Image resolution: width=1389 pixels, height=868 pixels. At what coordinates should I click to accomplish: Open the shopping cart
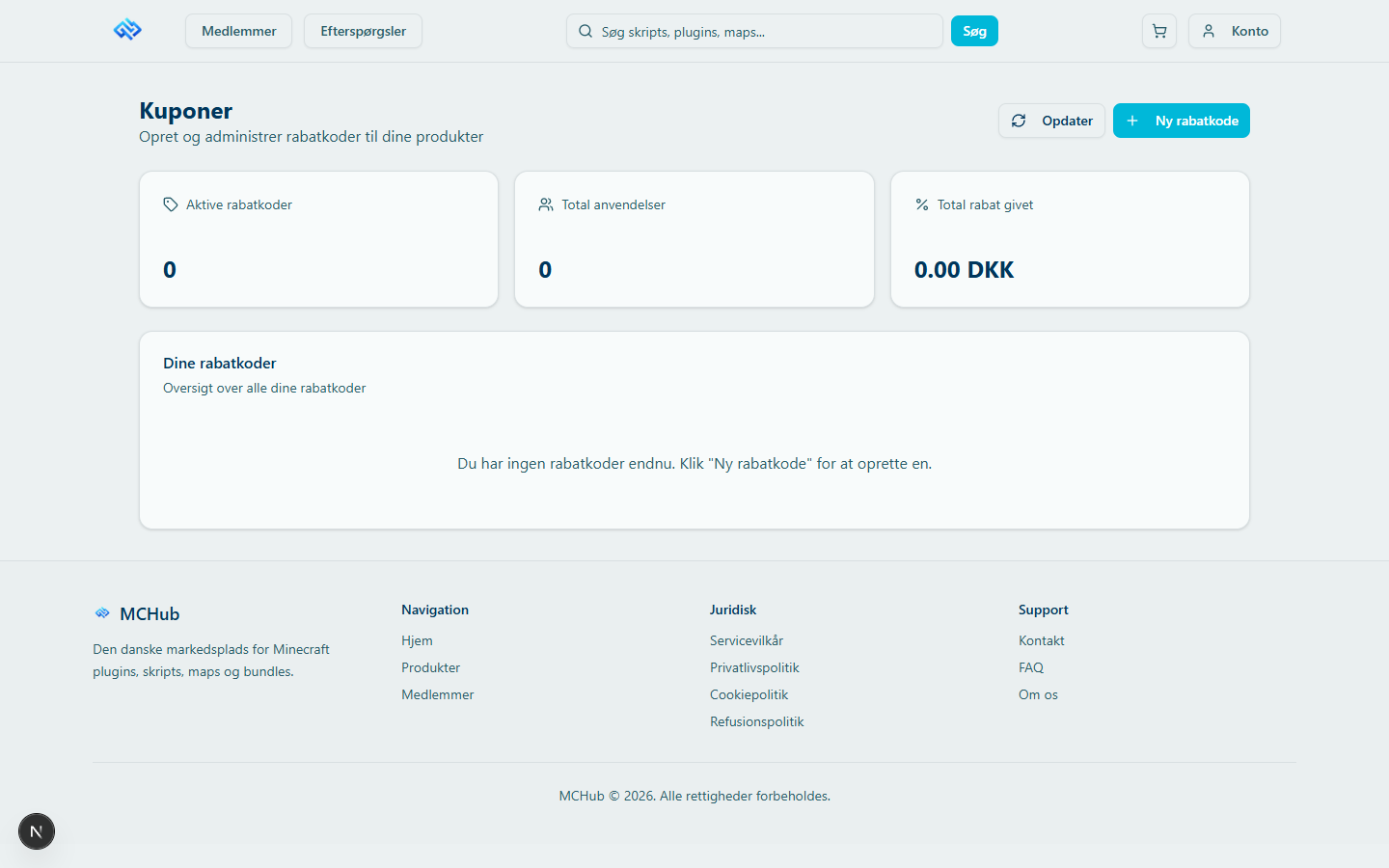pyautogui.click(x=1159, y=31)
